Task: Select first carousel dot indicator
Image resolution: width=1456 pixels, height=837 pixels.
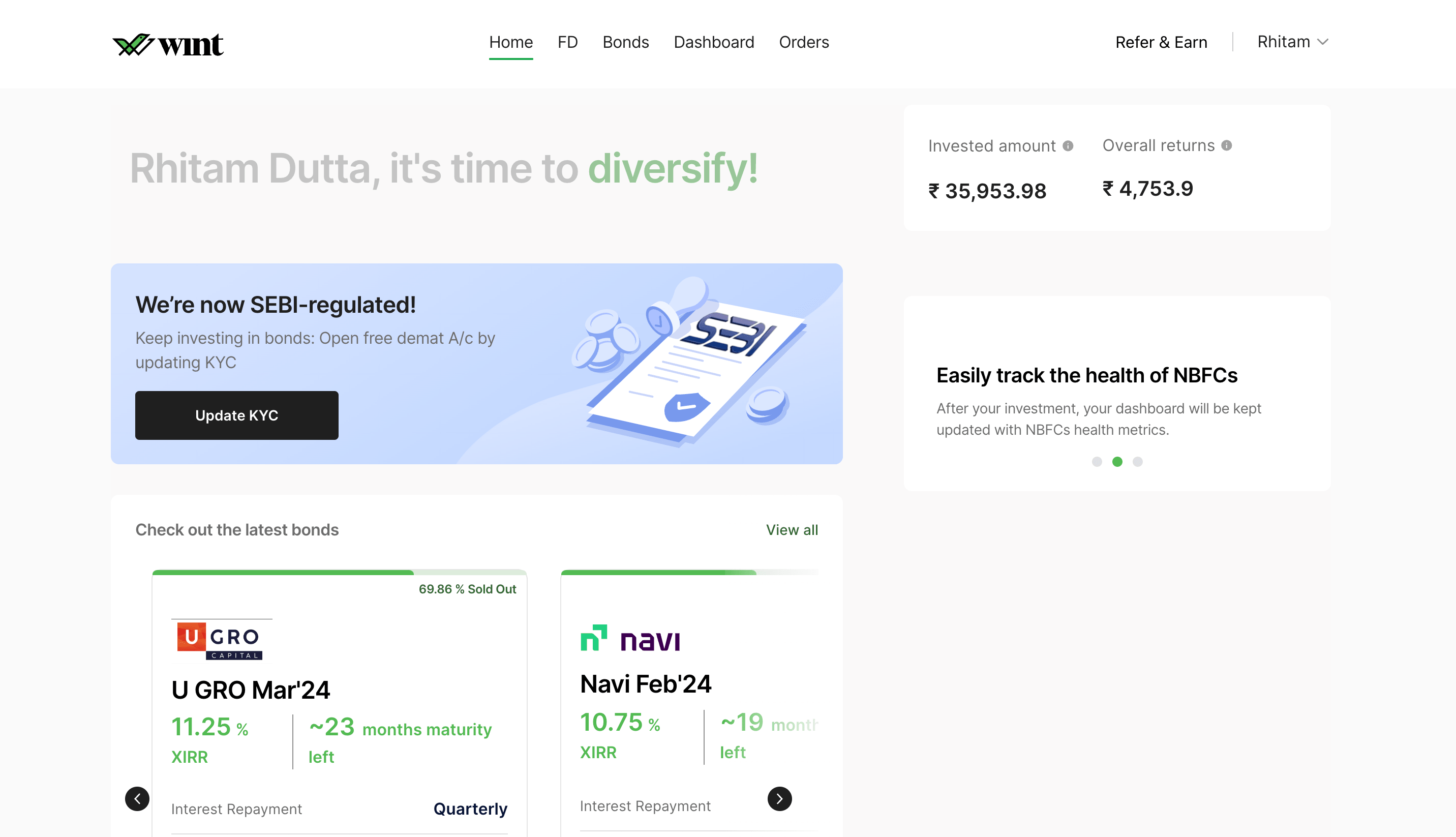Action: [1097, 462]
